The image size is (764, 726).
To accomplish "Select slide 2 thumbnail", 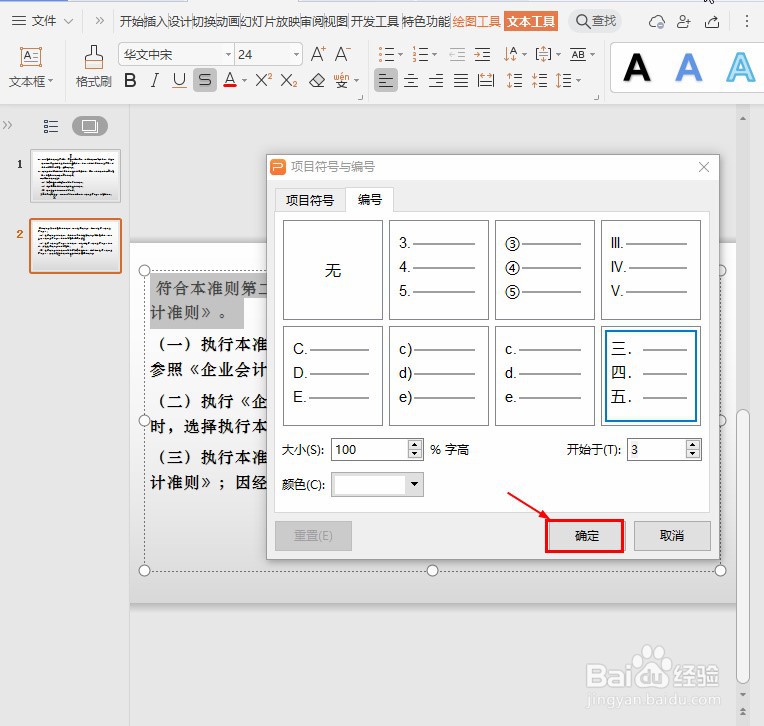I will tap(76, 246).
